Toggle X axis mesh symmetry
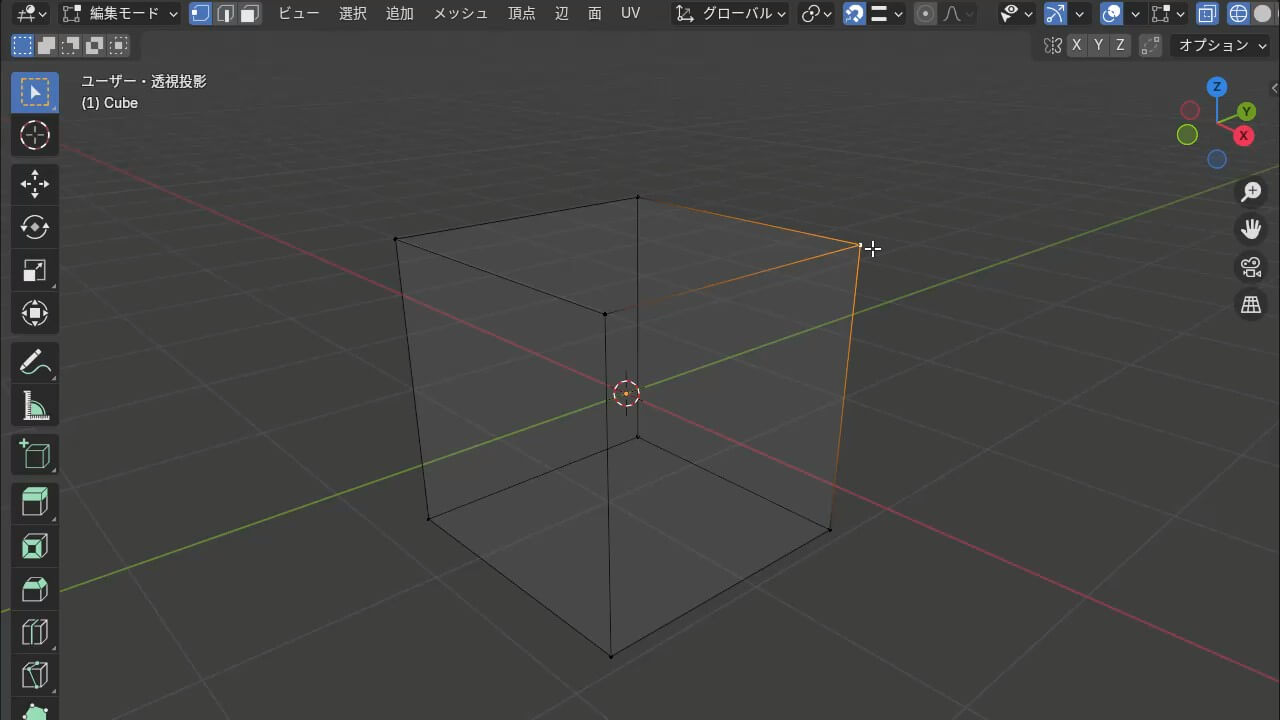1280x720 pixels. pyautogui.click(x=1076, y=45)
